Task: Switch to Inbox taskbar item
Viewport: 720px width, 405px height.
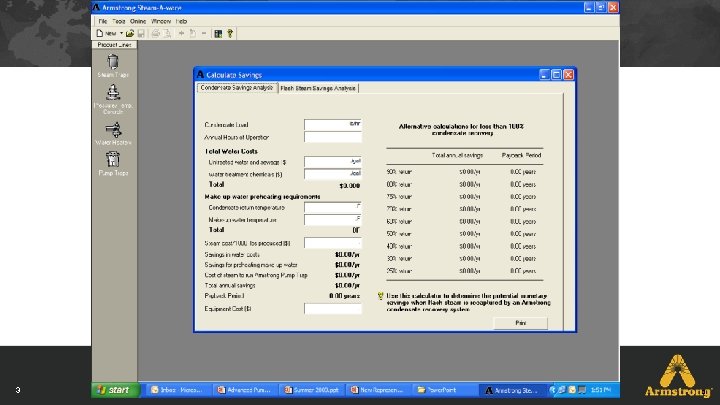Action: click(x=177, y=390)
